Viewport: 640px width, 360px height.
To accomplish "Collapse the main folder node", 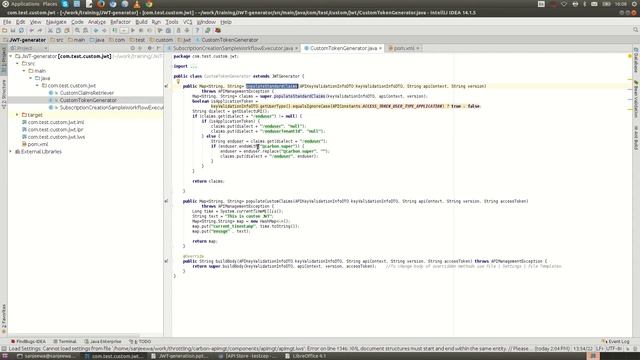I will (24, 71).
